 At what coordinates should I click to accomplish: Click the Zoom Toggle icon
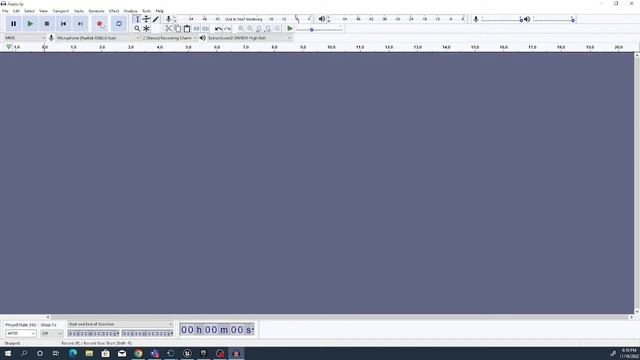tap(277, 29)
